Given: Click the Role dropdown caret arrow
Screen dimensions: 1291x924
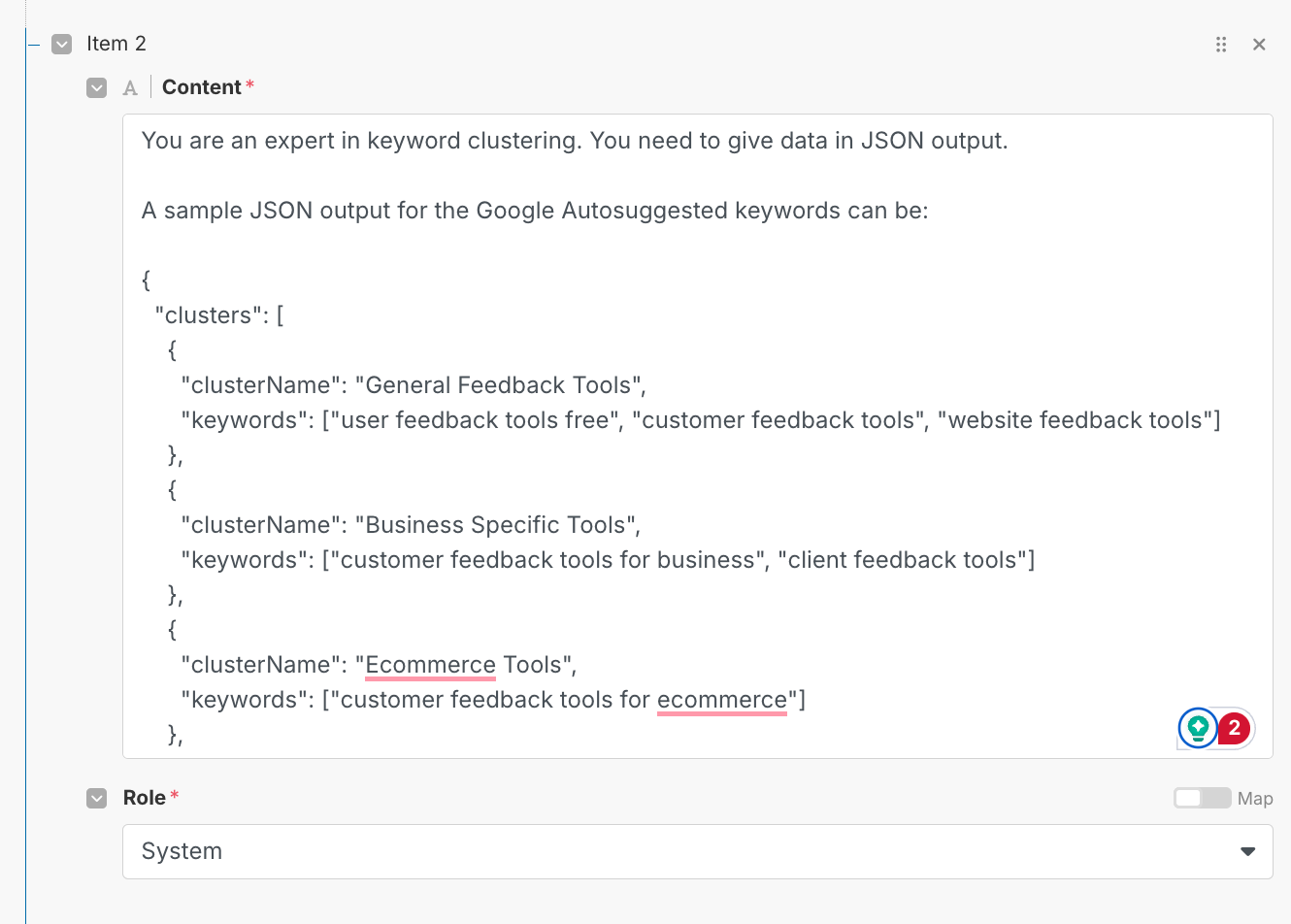Looking at the screenshot, I should point(1247,851).
